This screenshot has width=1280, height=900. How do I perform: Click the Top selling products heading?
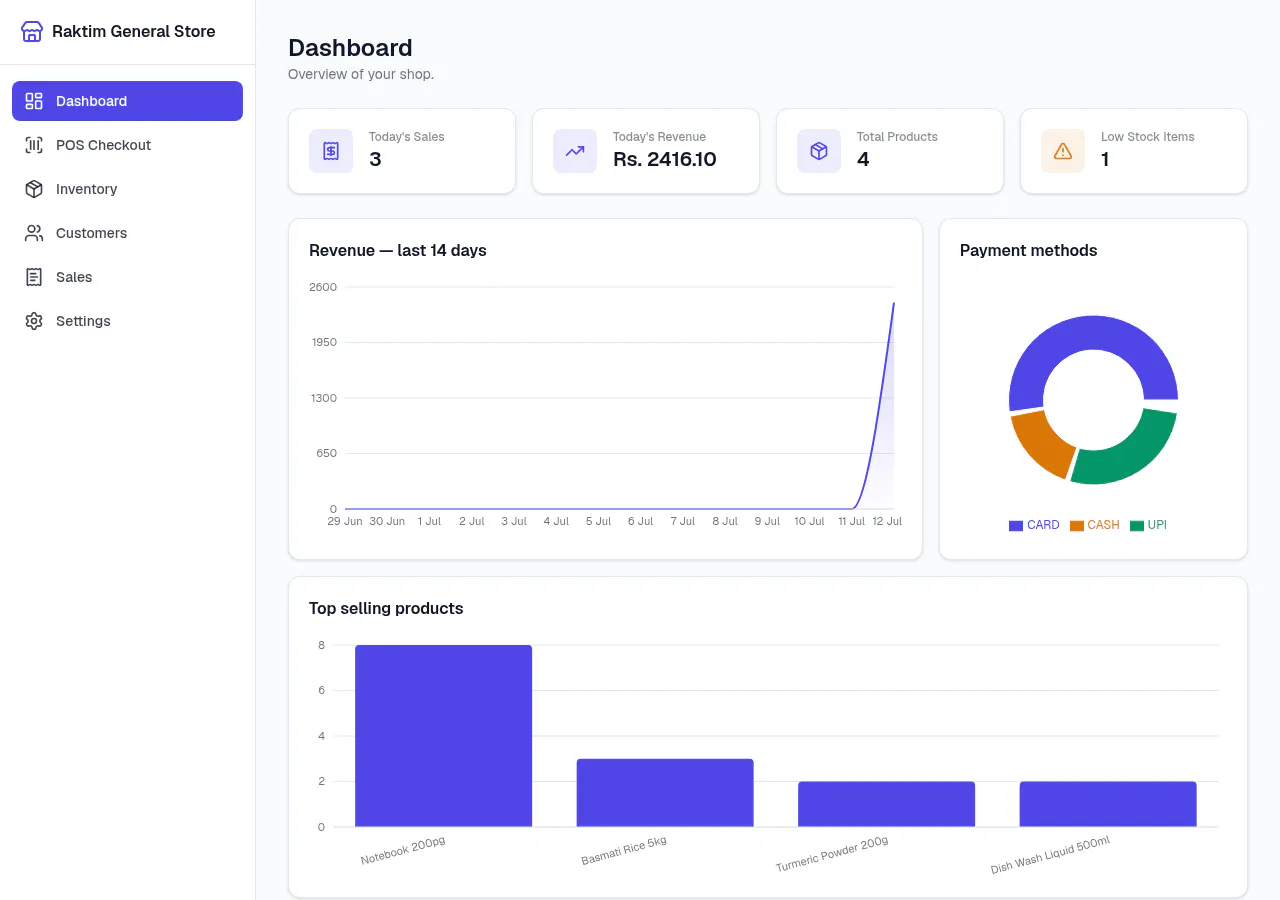pyautogui.click(x=386, y=608)
